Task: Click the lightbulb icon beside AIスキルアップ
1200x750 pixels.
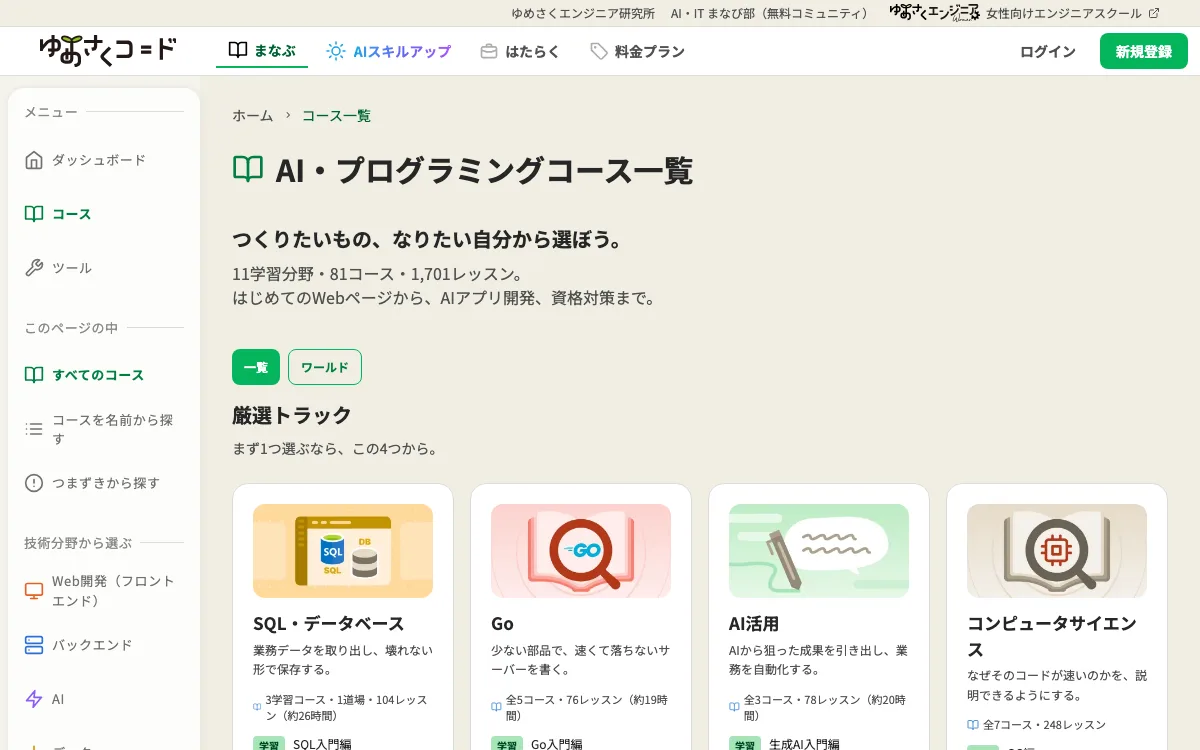Action: tap(336, 51)
